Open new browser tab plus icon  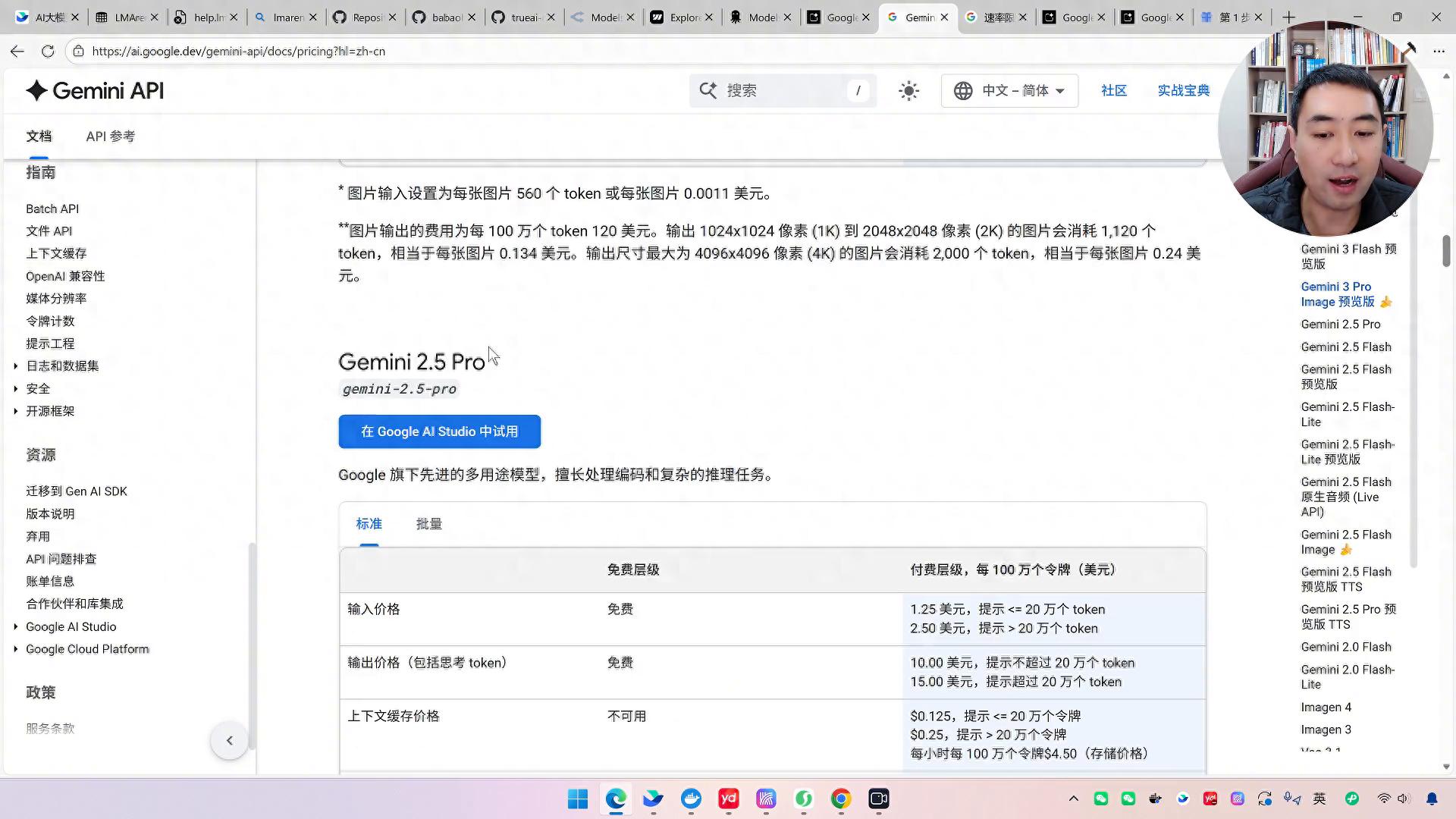[1288, 17]
